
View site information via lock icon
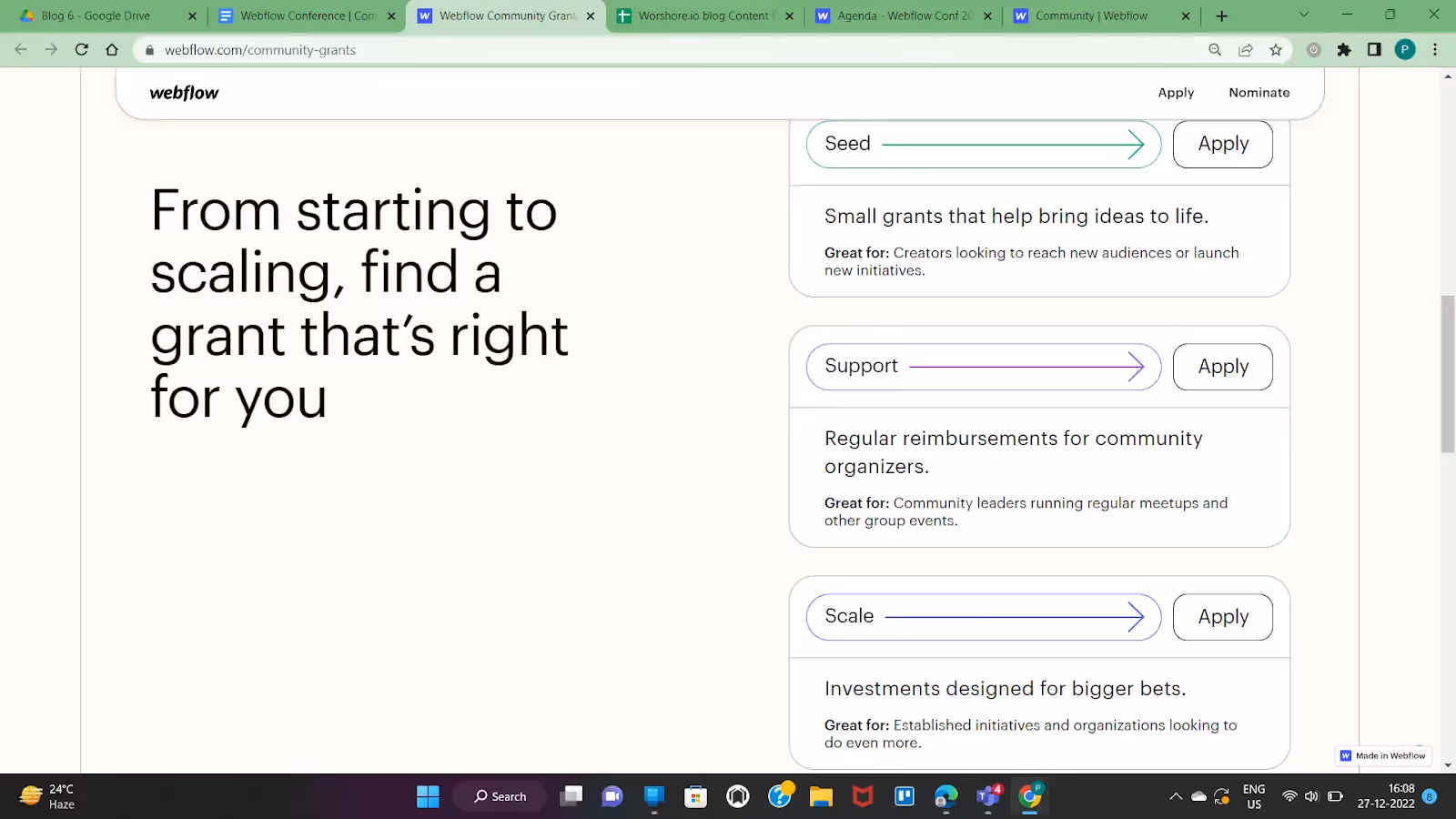coord(150,50)
